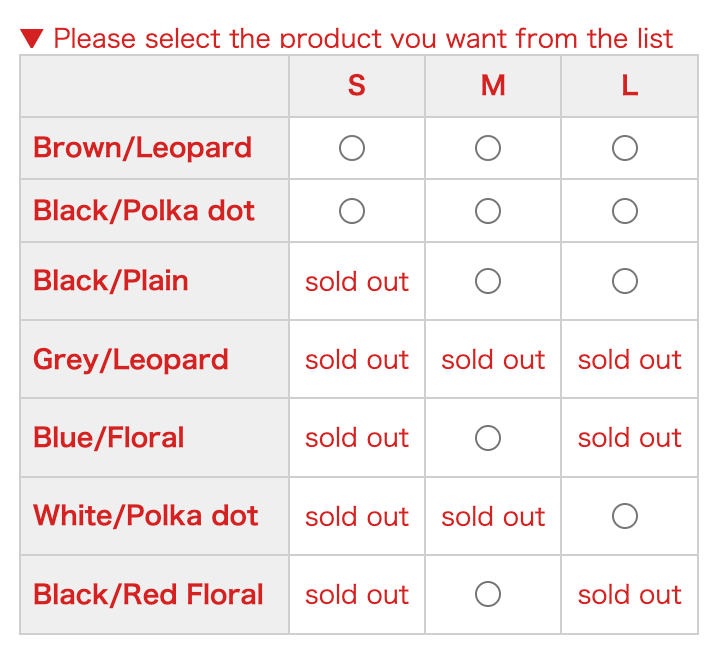Pick Black/Red Floral in size M
726x656 pixels.
pyautogui.click(x=488, y=594)
